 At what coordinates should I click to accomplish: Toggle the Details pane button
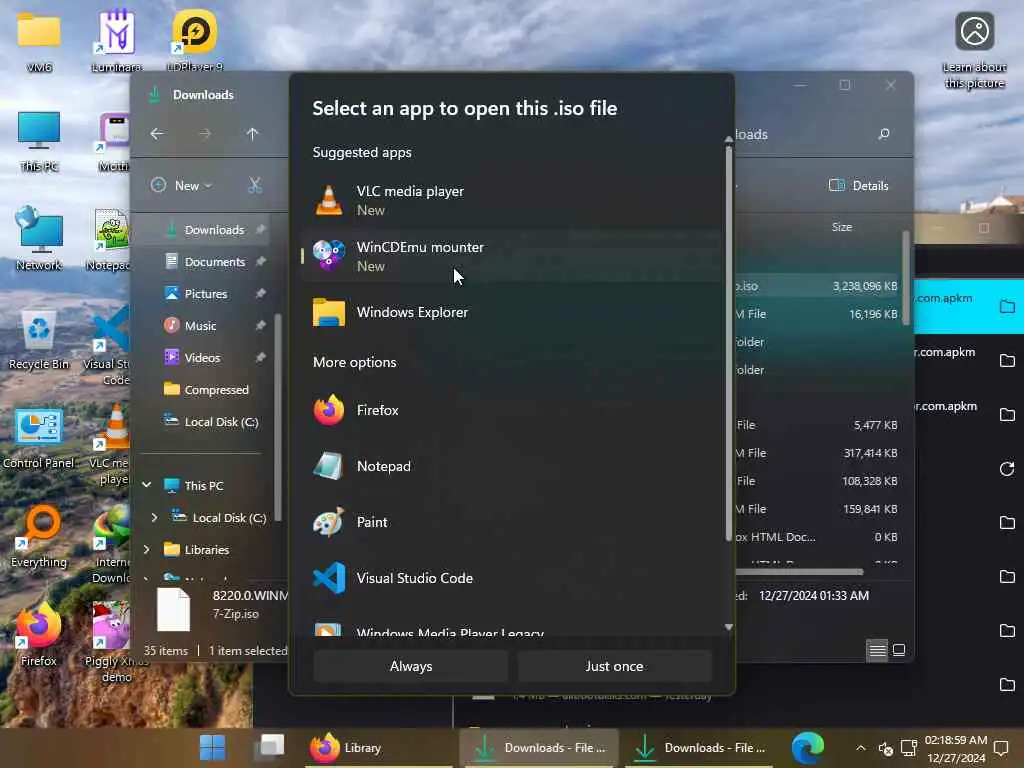tap(857, 185)
